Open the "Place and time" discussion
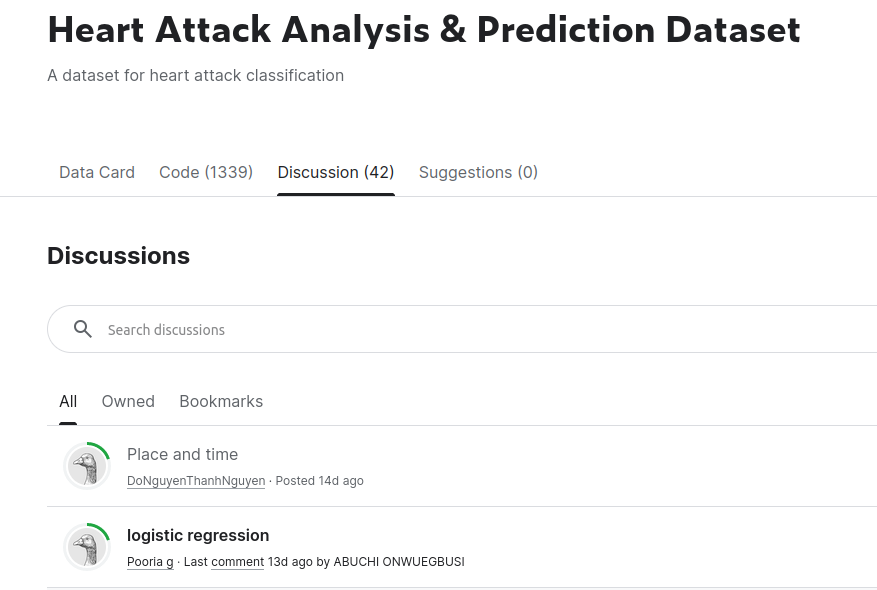 click(x=182, y=454)
